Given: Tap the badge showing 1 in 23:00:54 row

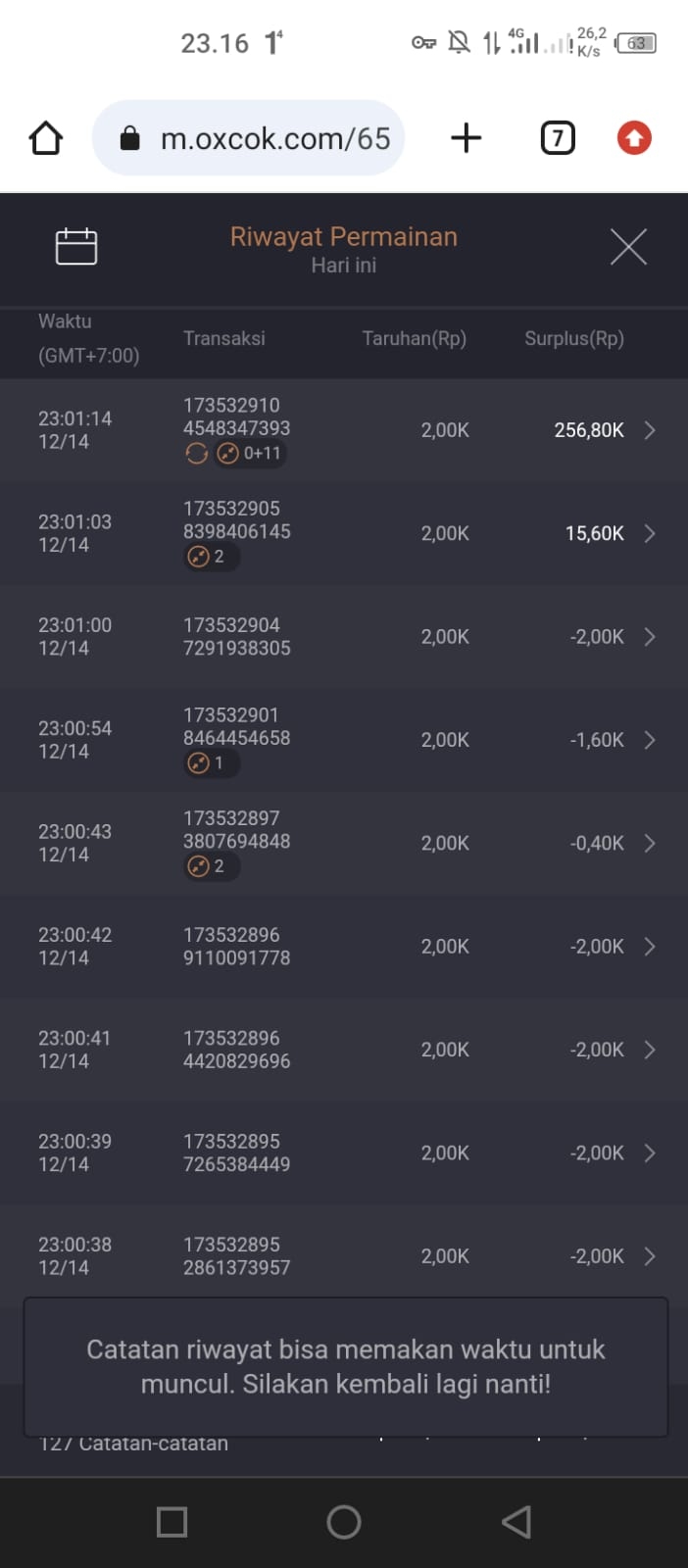Looking at the screenshot, I should (208, 763).
